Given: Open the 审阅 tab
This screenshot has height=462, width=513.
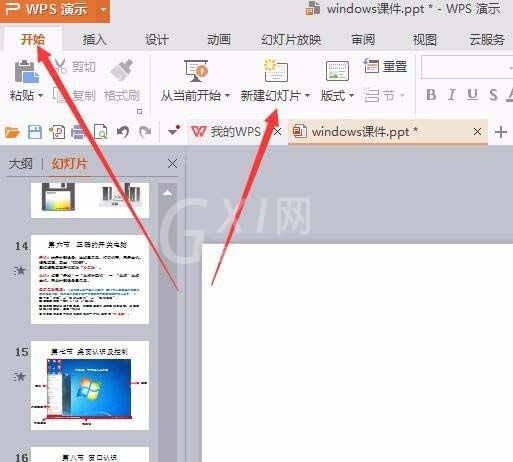Looking at the screenshot, I should (x=363, y=40).
